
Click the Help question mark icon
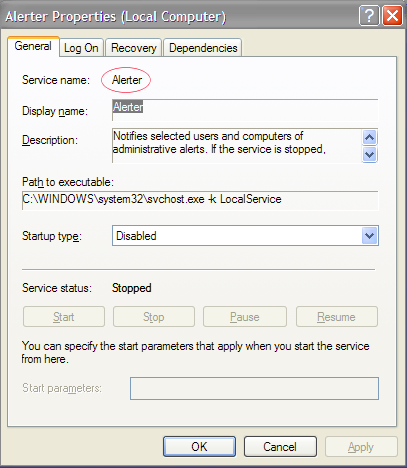[369, 16]
